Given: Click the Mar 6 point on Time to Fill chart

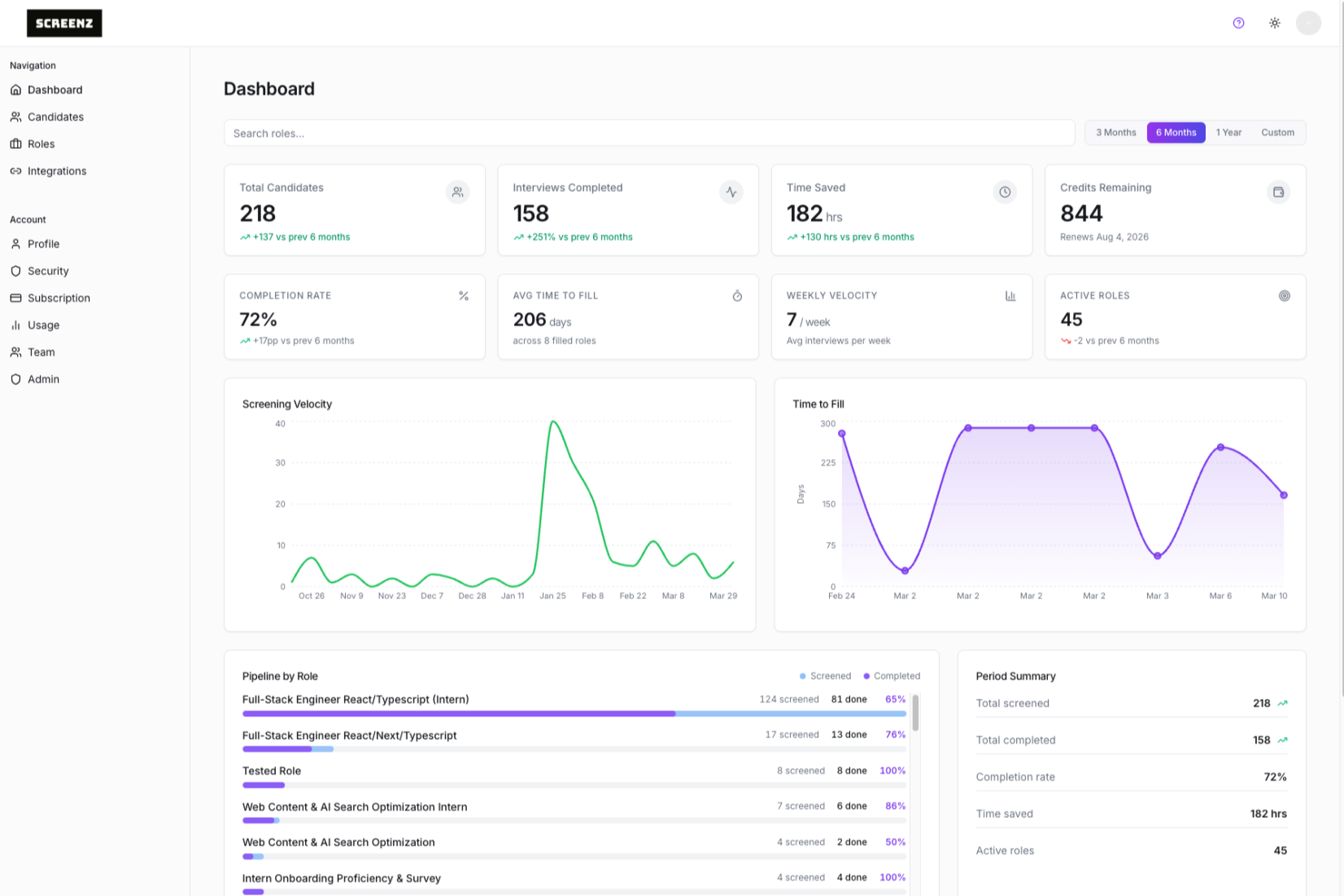Looking at the screenshot, I should [1220, 448].
